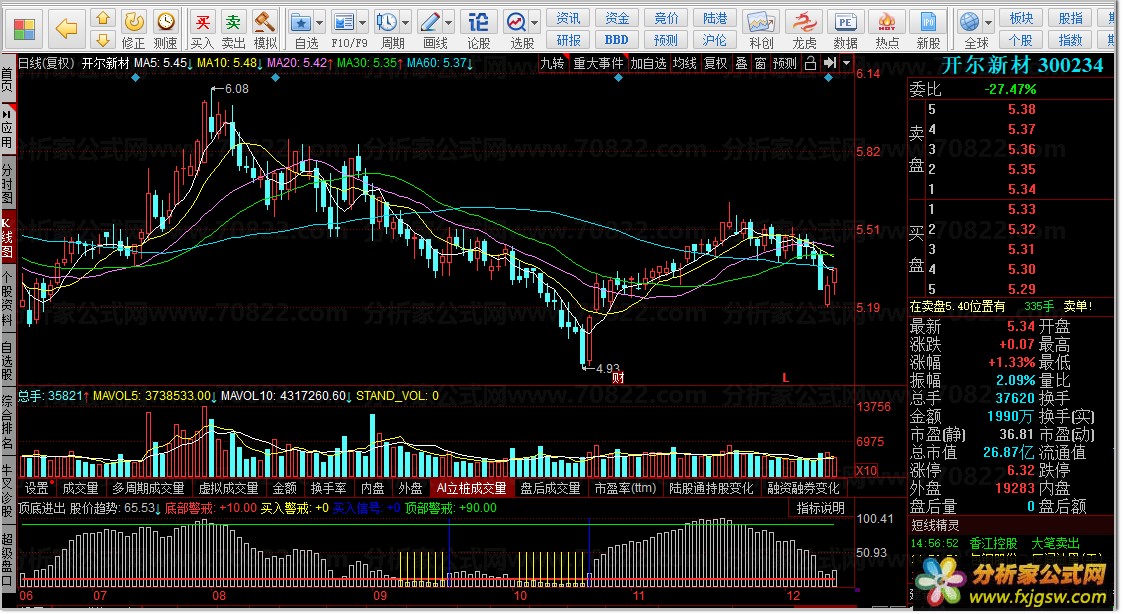
Task: Select the AI立桩成交量 tab
Action: pyautogui.click(x=472, y=489)
